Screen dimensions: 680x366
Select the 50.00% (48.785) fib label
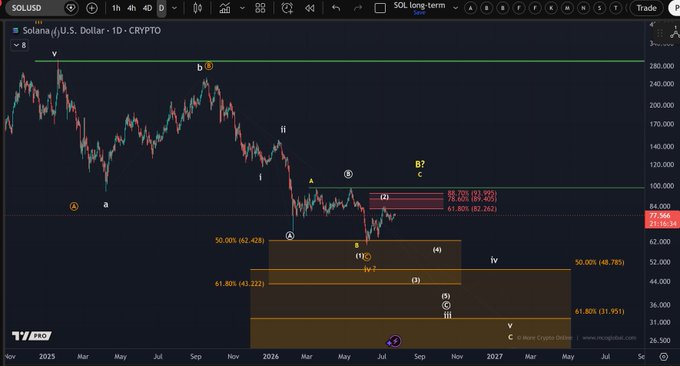(599, 262)
